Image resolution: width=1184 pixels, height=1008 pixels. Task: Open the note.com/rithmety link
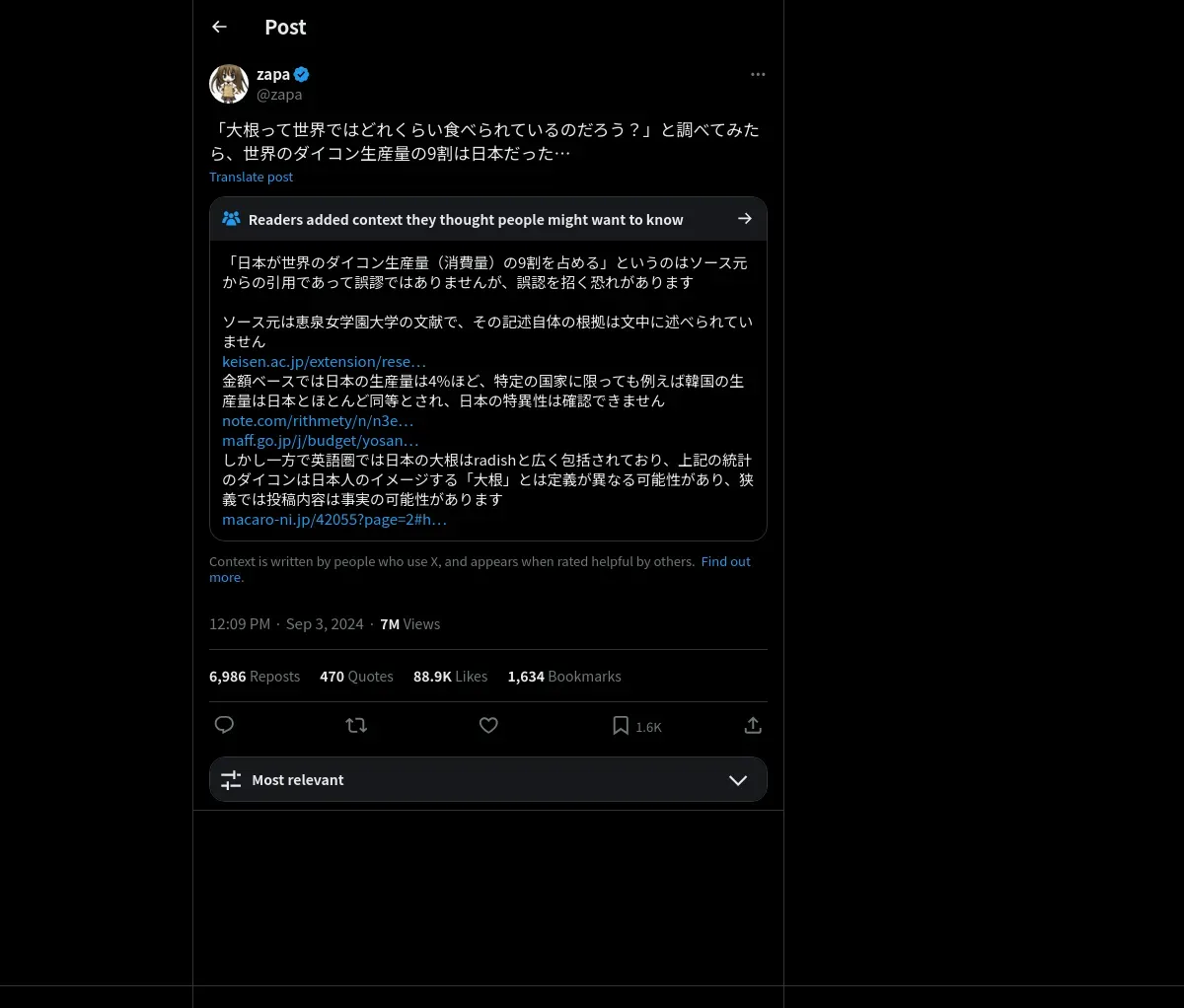(318, 420)
